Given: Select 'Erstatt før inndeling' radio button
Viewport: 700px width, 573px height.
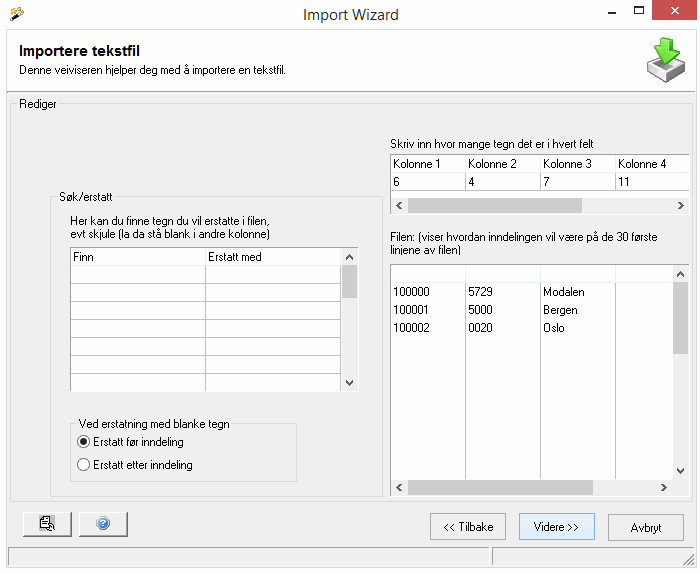Looking at the screenshot, I should (84, 442).
